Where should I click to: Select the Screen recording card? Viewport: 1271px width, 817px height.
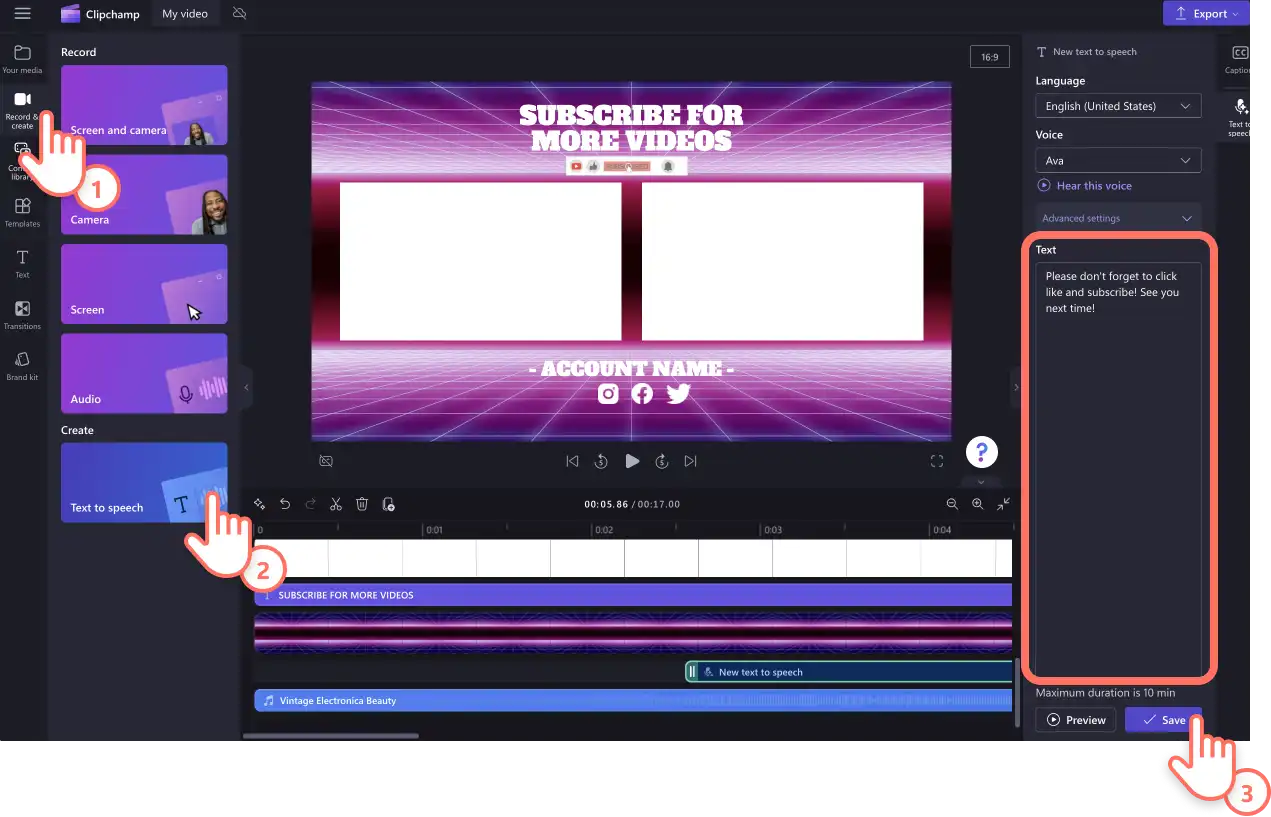144,284
